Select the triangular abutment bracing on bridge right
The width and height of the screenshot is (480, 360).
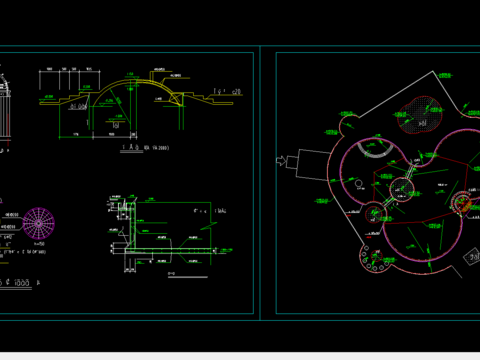point(177,99)
